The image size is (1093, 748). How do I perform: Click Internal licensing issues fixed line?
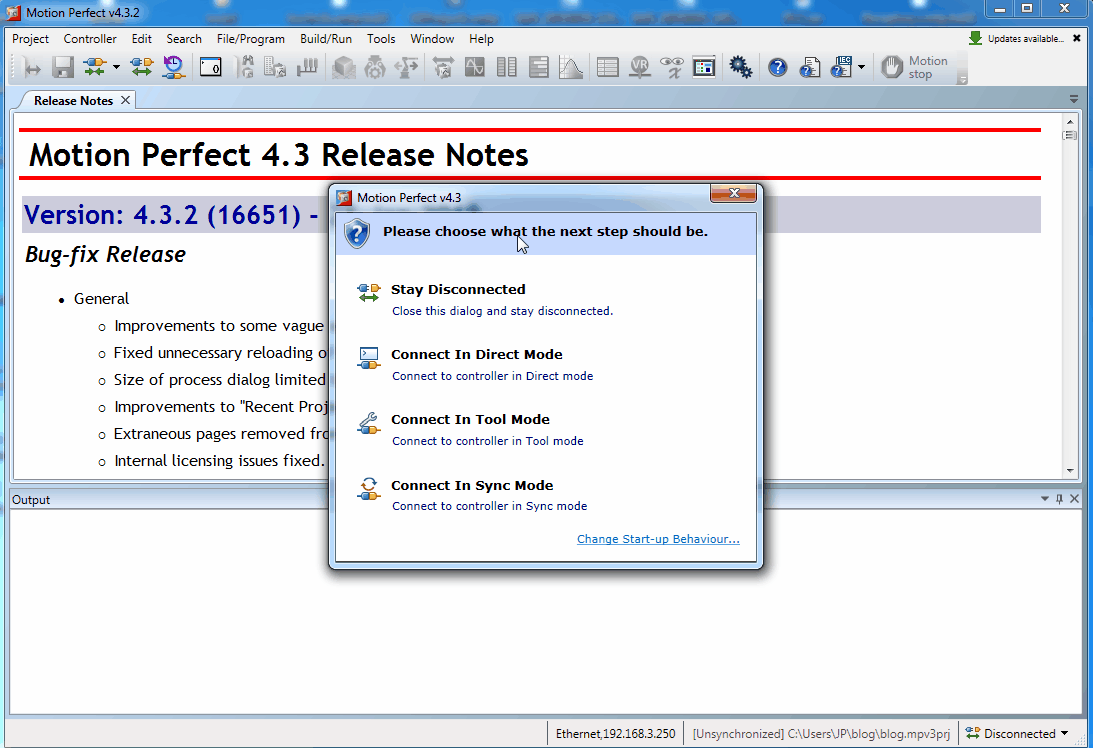point(219,461)
